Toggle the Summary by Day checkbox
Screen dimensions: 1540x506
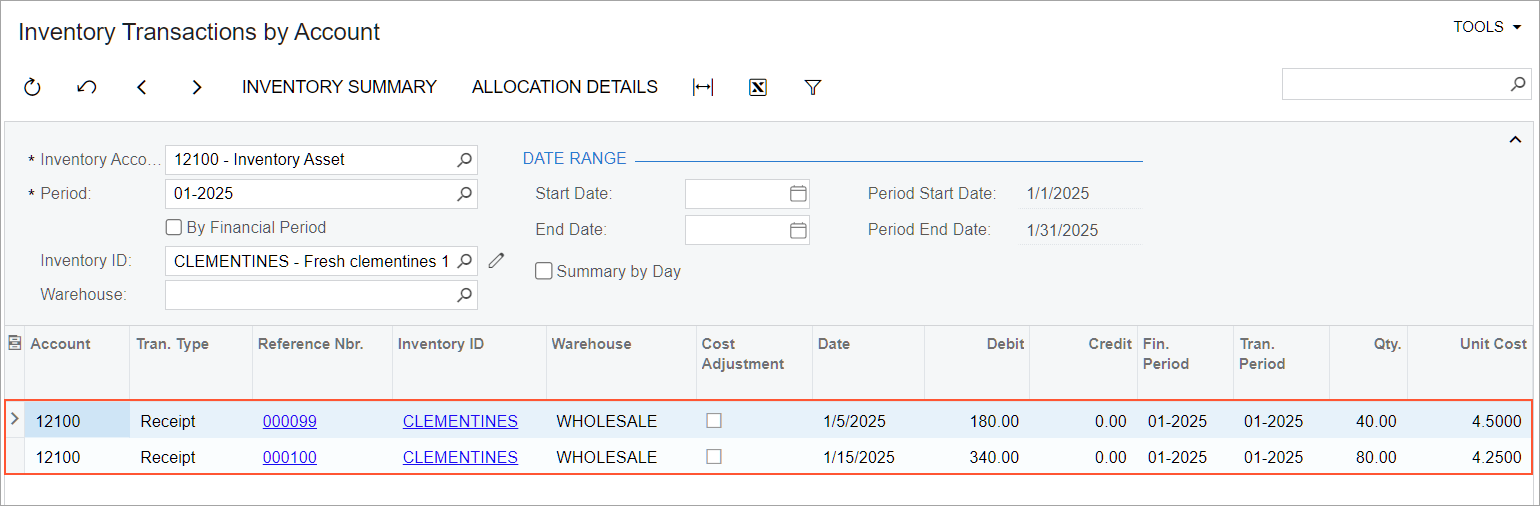point(544,271)
